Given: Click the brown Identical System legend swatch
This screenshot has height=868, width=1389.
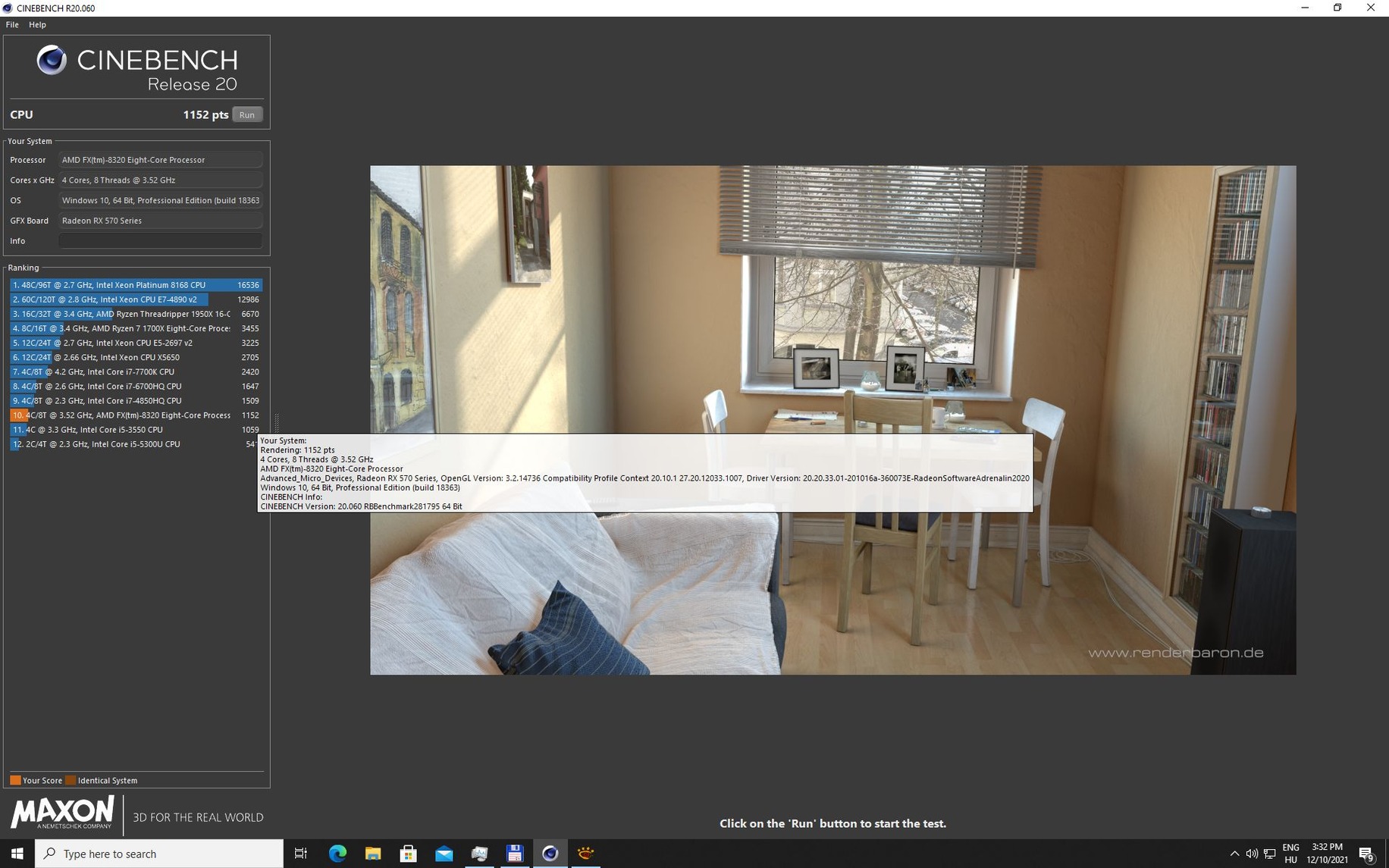Looking at the screenshot, I should pyautogui.click(x=71, y=780).
